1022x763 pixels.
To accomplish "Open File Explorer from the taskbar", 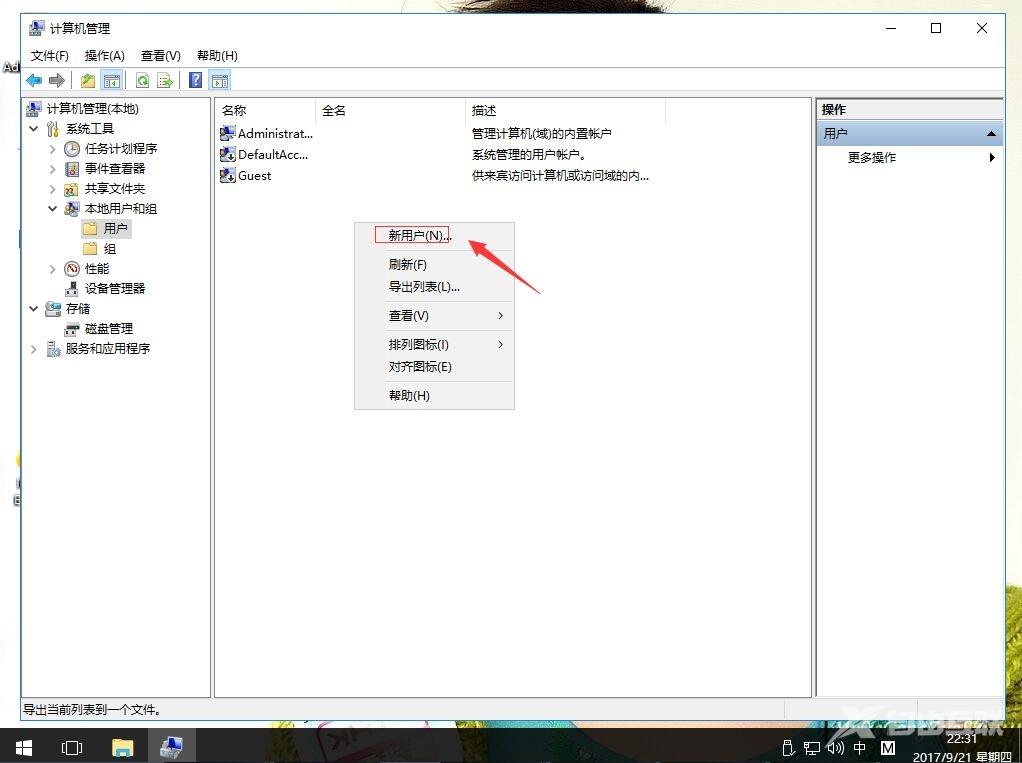I will point(122,746).
